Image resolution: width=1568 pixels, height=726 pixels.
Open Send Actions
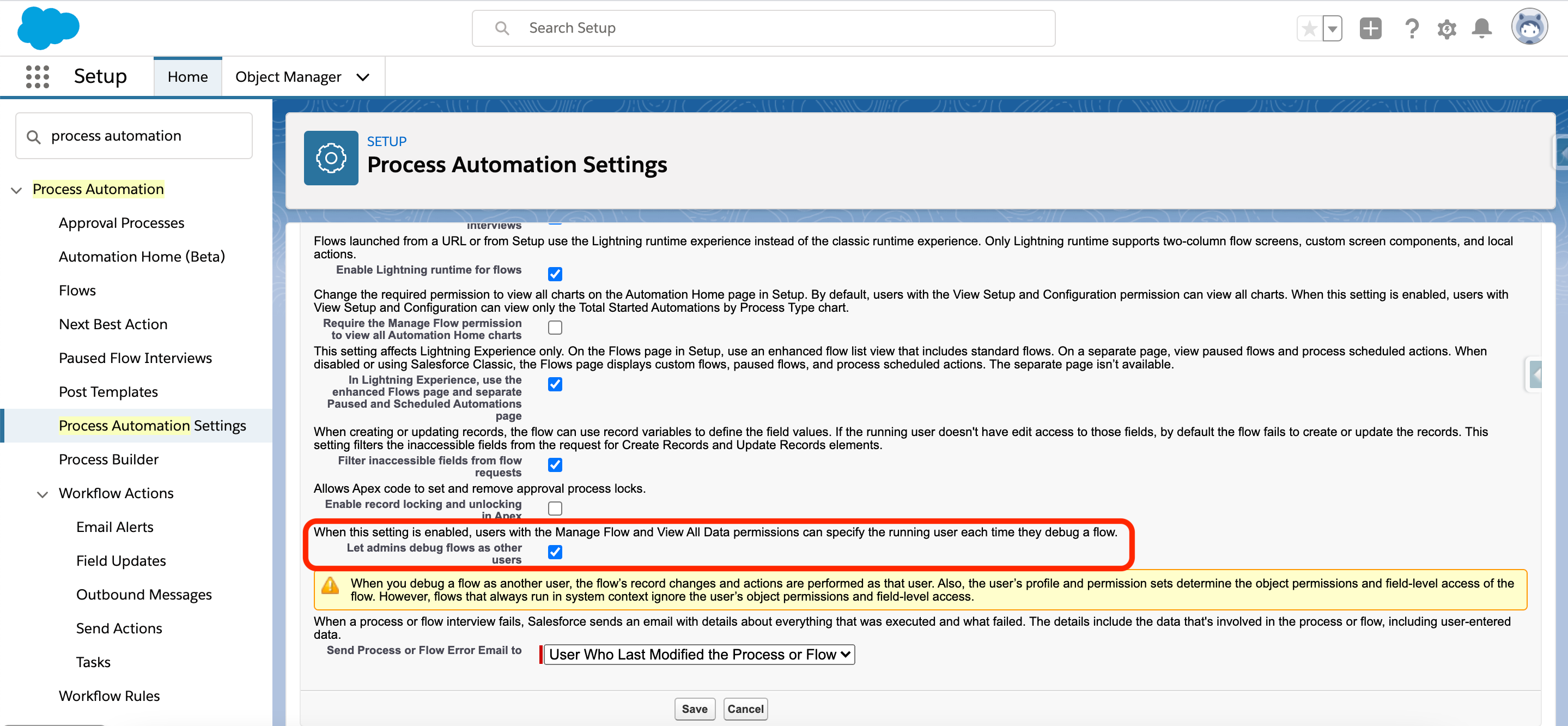click(119, 628)
